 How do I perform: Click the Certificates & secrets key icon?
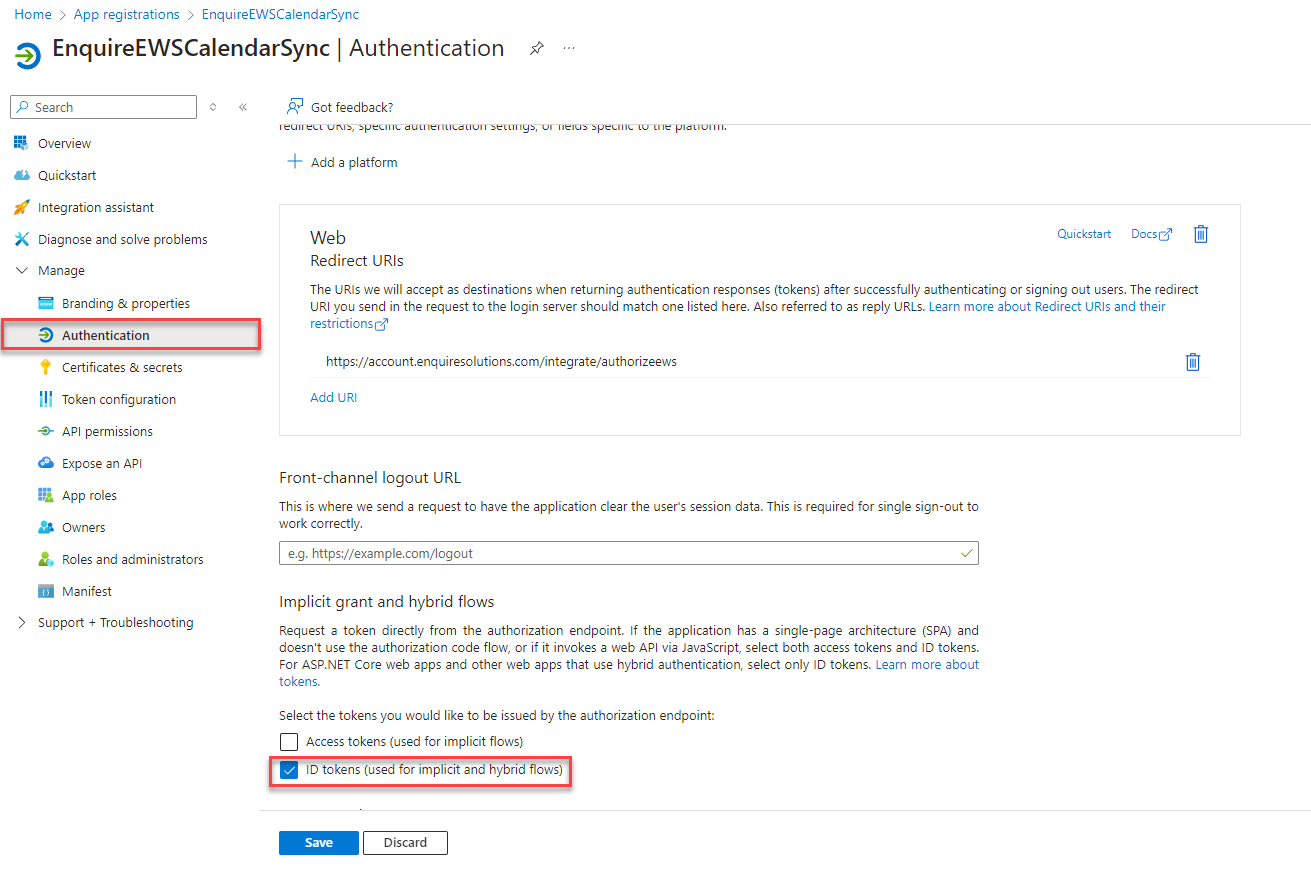(45, 367)
